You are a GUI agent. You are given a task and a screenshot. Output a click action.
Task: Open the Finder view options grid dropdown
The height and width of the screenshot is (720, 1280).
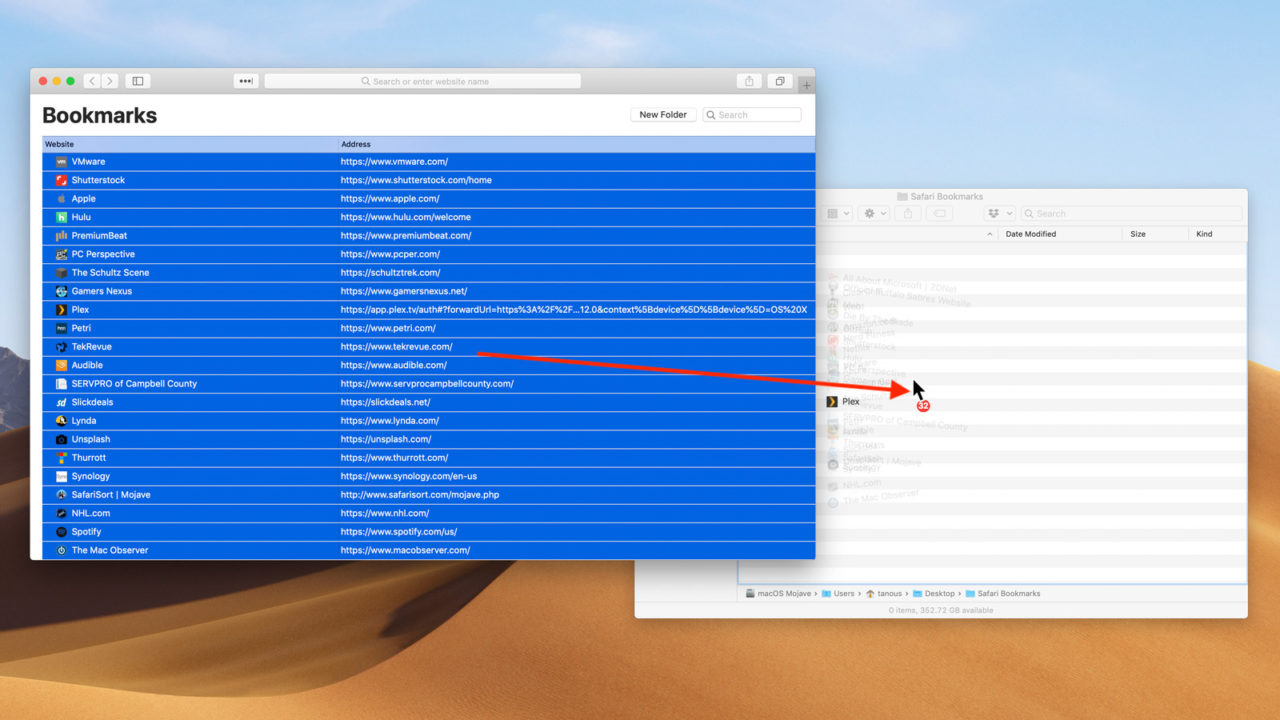pyautogui.click(x=839, y=213)
